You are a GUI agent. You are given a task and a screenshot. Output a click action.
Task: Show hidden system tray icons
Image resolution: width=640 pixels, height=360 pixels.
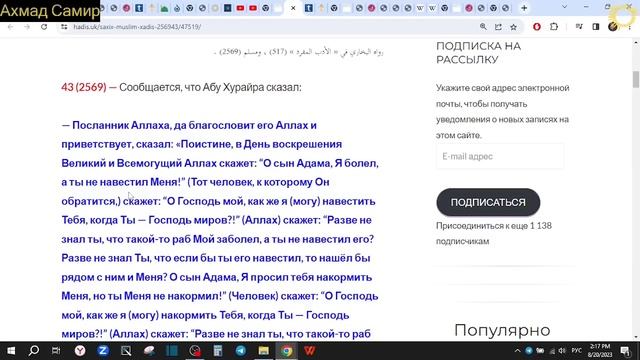coord(518,351)
